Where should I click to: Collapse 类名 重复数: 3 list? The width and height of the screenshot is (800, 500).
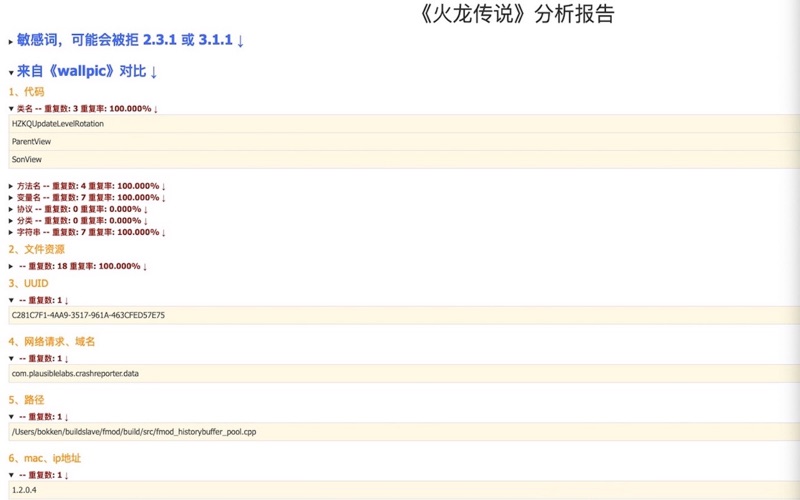click(x=83, y=109)
